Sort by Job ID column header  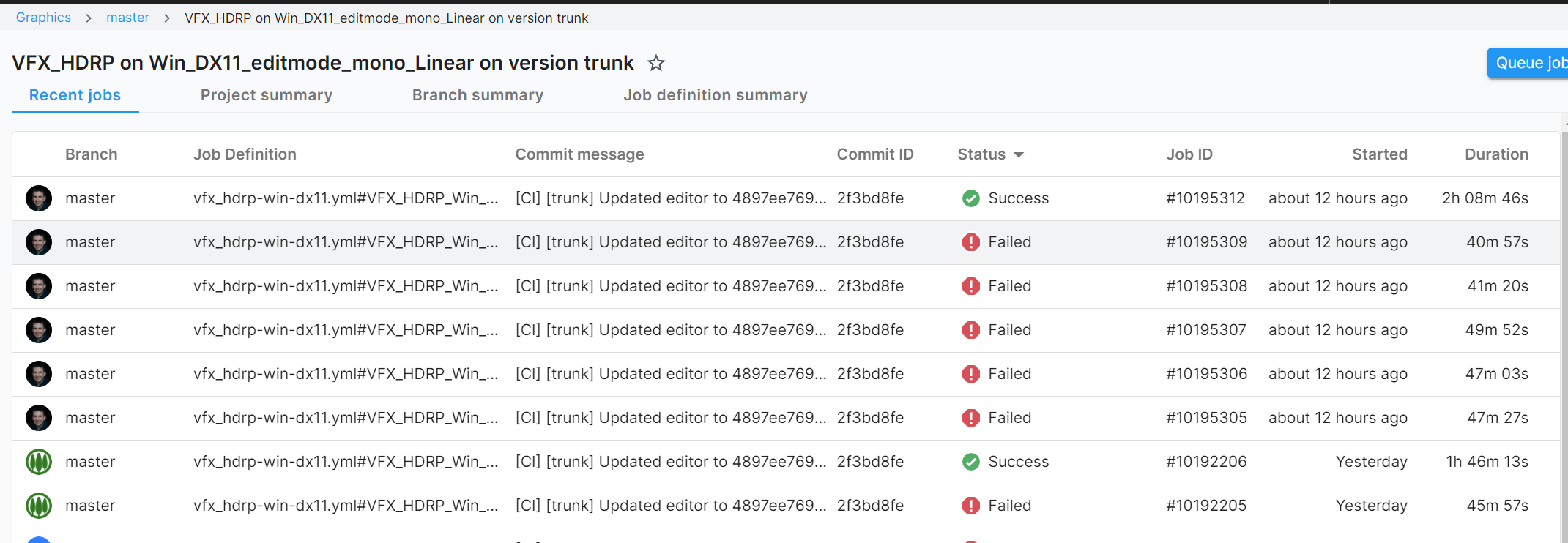[1189, 154]
